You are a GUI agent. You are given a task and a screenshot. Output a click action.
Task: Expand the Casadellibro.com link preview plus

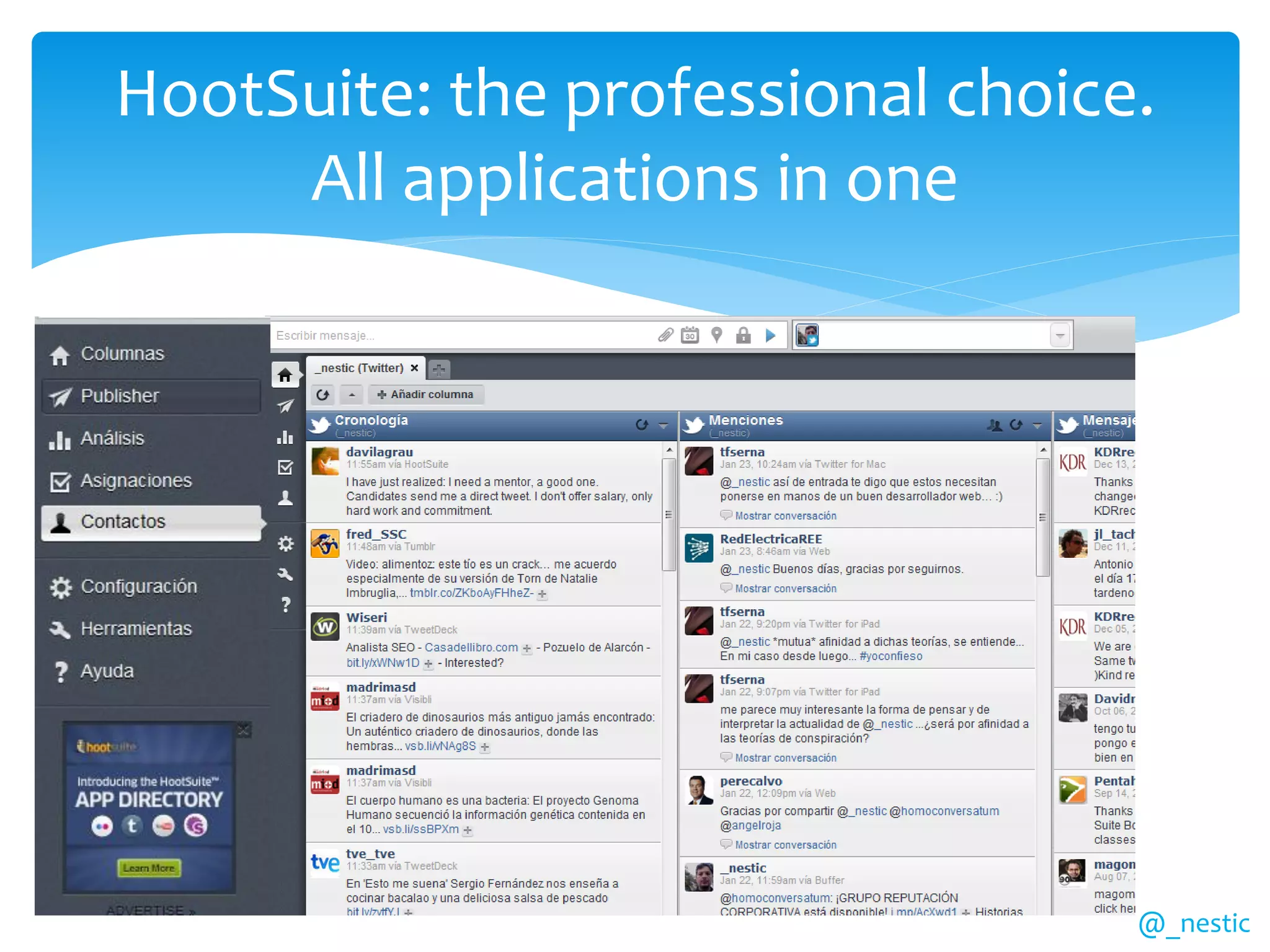coord(526,649)
